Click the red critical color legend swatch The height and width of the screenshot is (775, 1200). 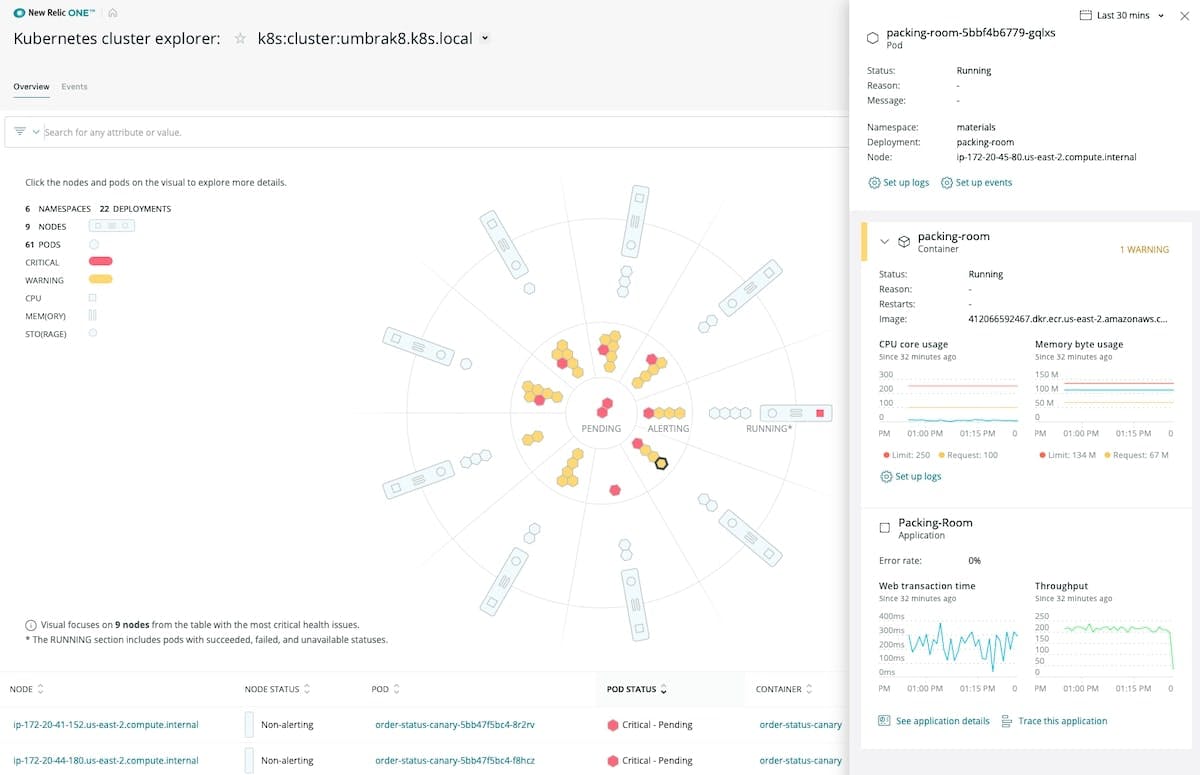coord(100,262)
